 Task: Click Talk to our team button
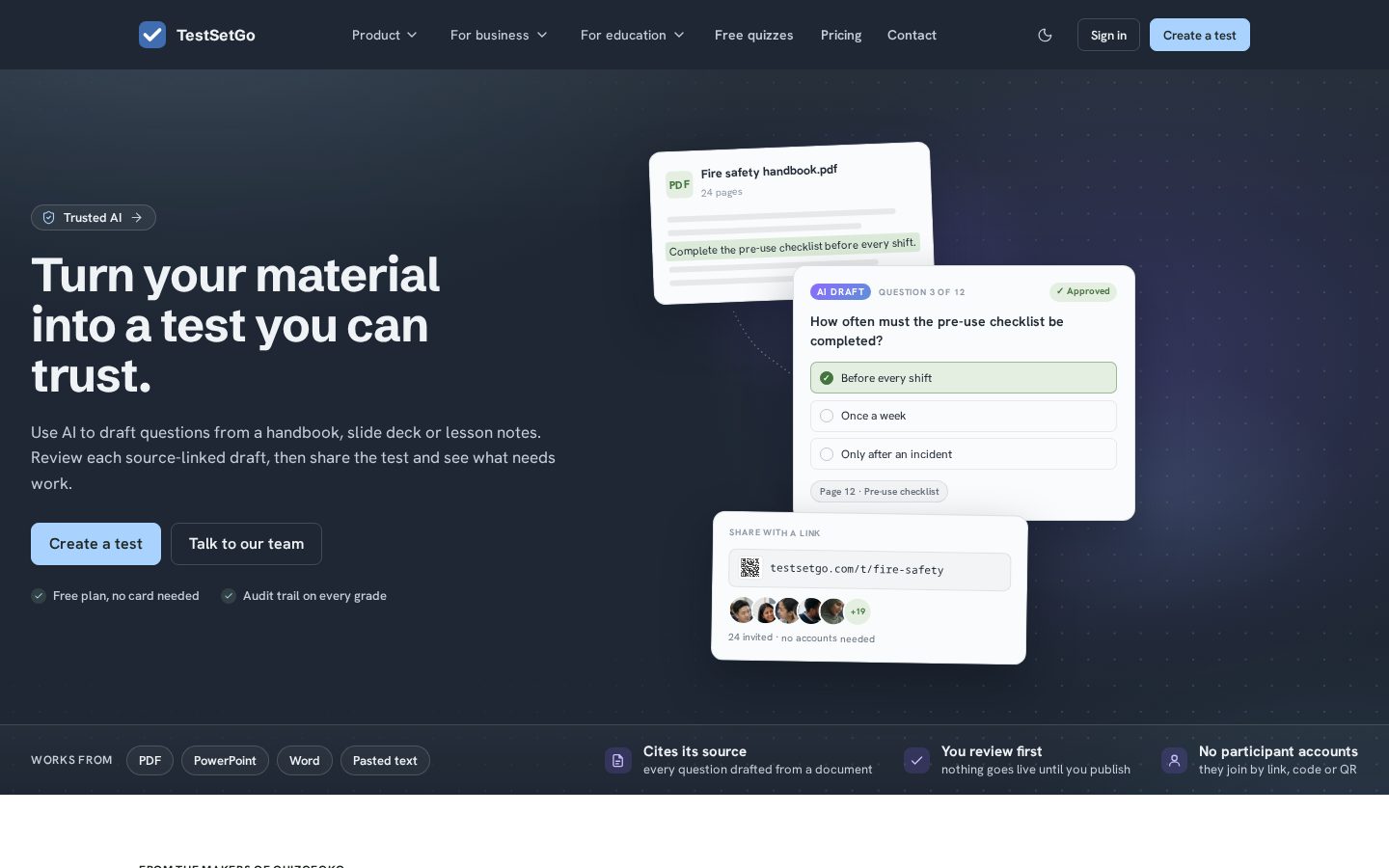tap(246, 544)
